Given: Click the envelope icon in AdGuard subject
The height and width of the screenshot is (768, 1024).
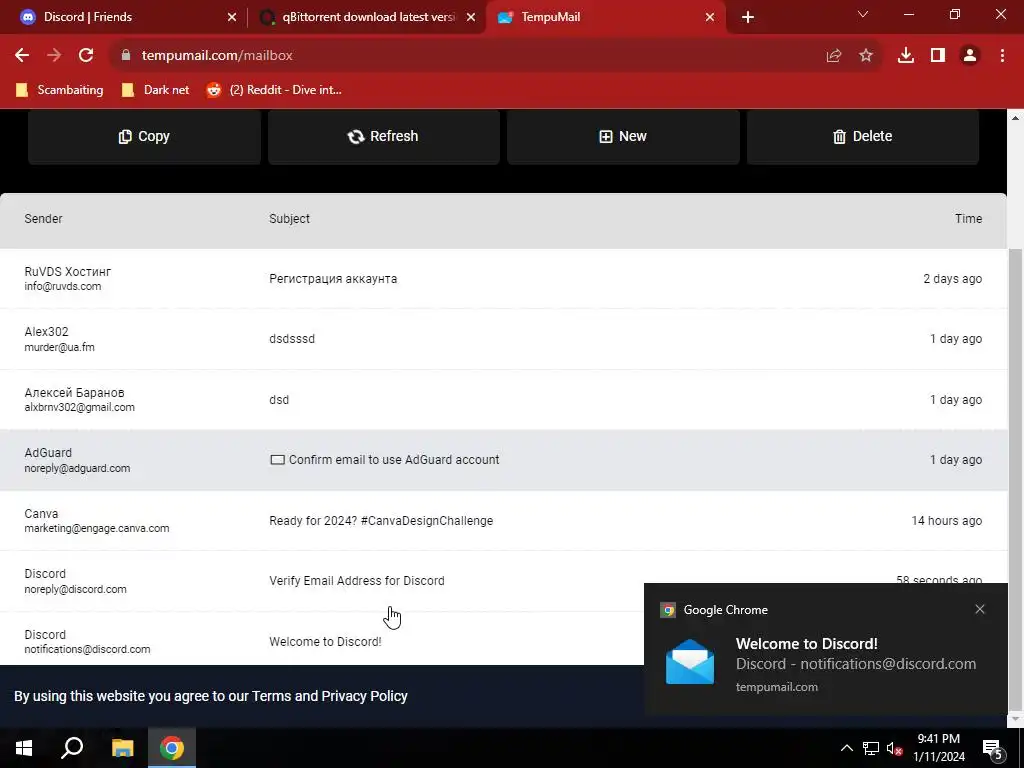Looking at the screenshot, I should click(277, 460).
